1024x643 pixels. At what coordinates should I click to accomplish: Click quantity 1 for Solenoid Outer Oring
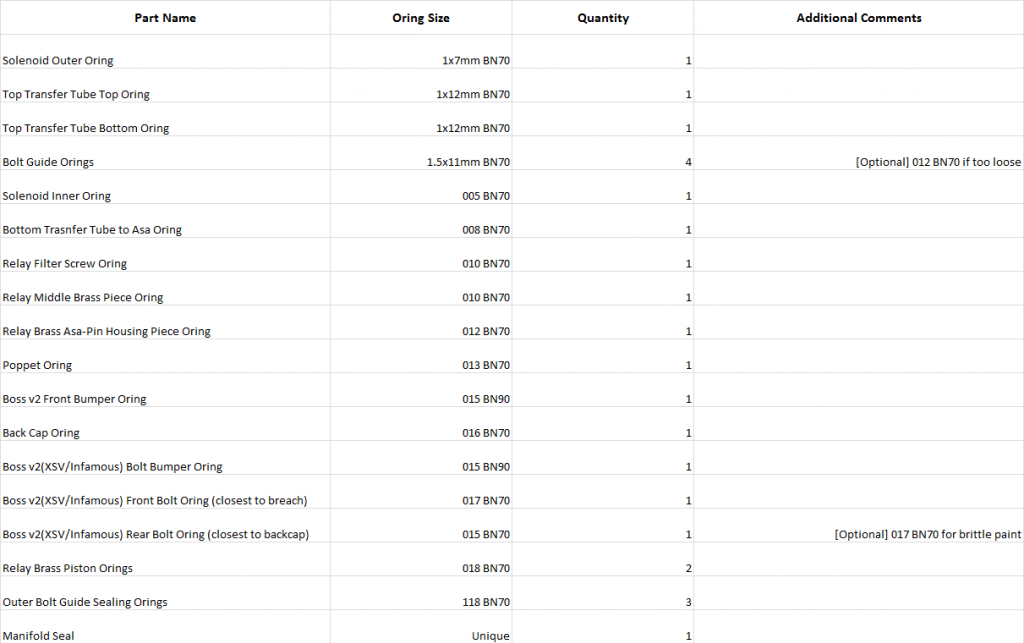click(x=603, y=52)
